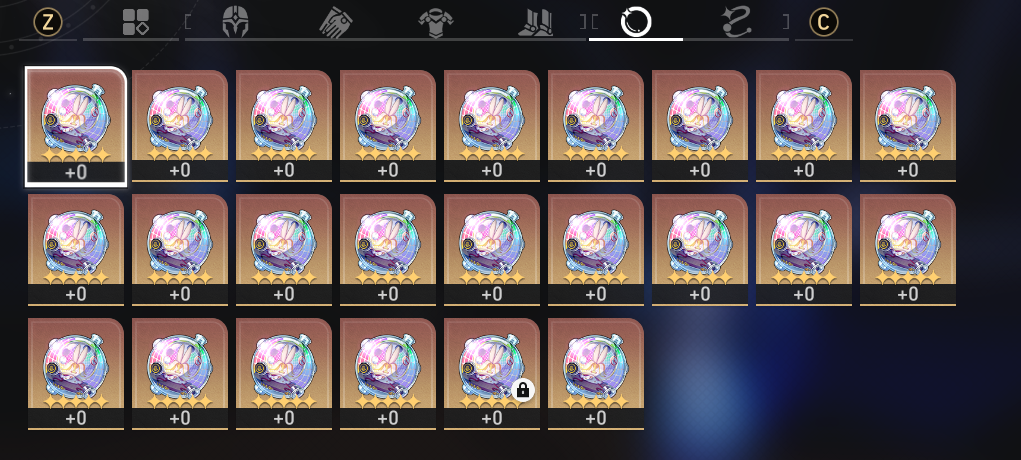Select the Head relic filter icon
The image size is (1021, 460).
point(236,22)
